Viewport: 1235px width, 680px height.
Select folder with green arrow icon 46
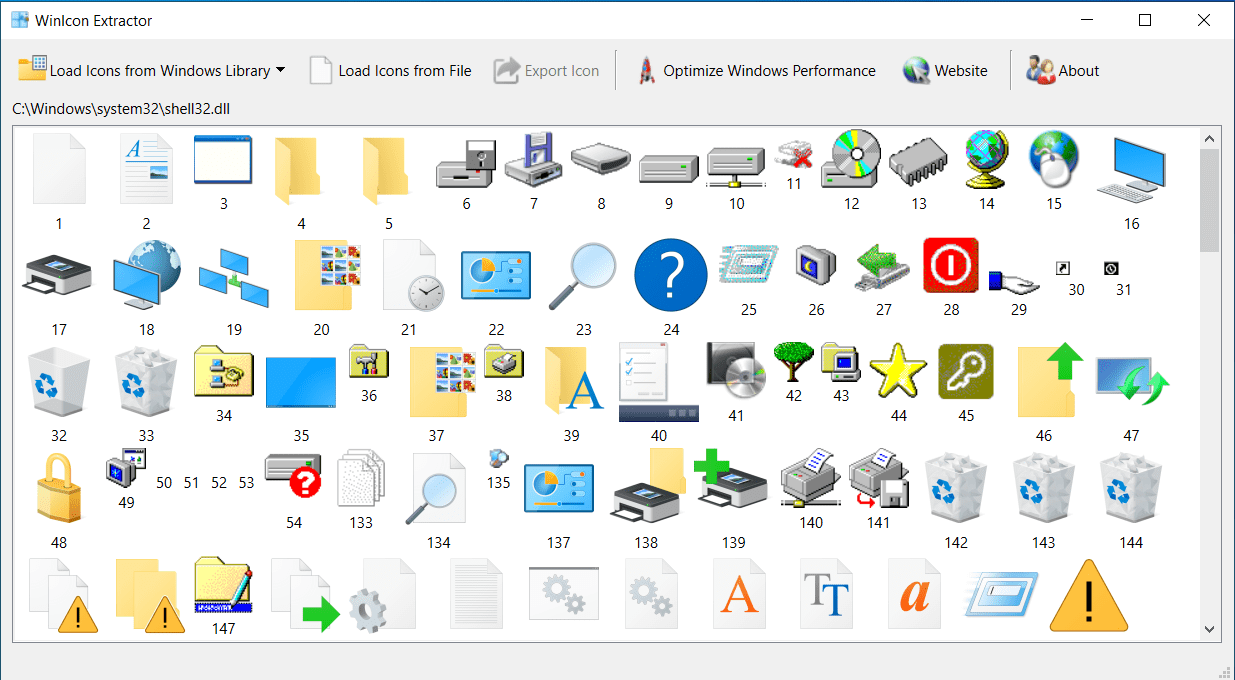coord(1048,381)
